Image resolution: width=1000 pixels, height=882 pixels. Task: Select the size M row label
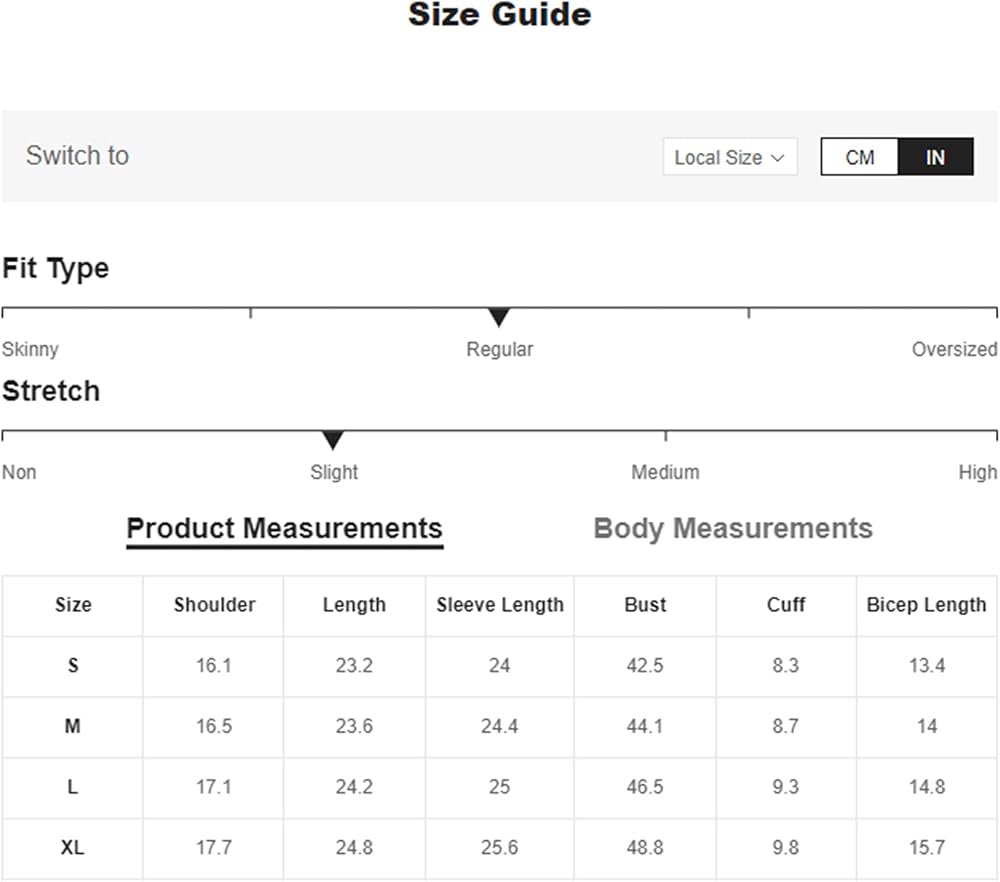(72, 726)
